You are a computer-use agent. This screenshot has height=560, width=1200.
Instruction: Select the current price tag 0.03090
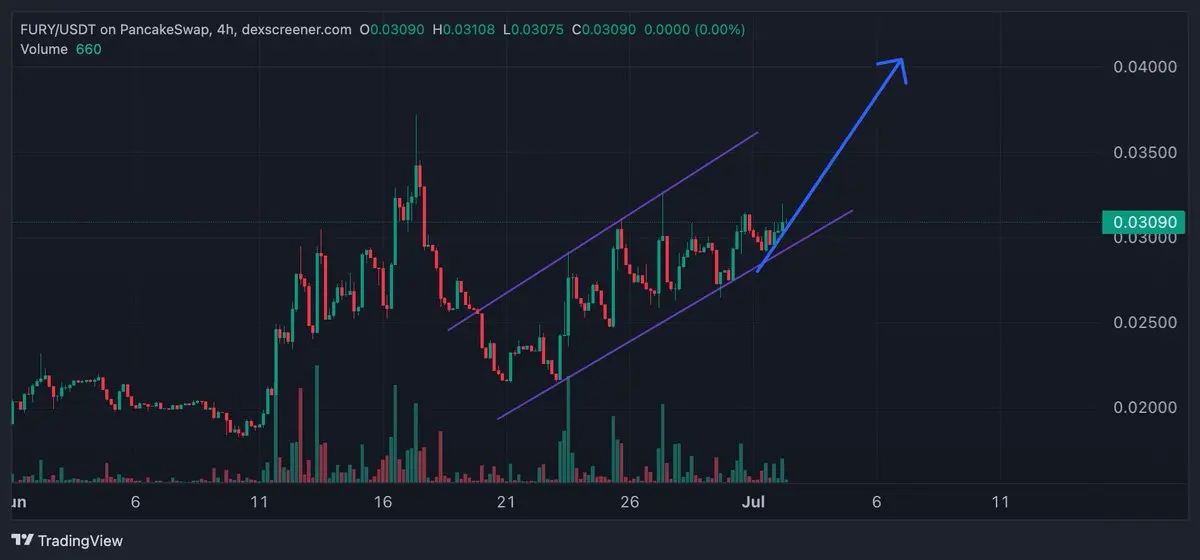[x=1143, y=222]
